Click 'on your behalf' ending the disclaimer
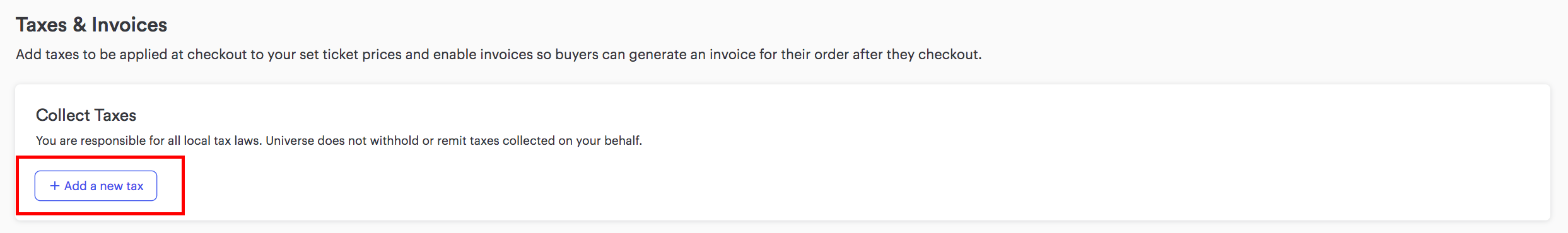This screenshot has height=233, width=1568. pos(600,140)
